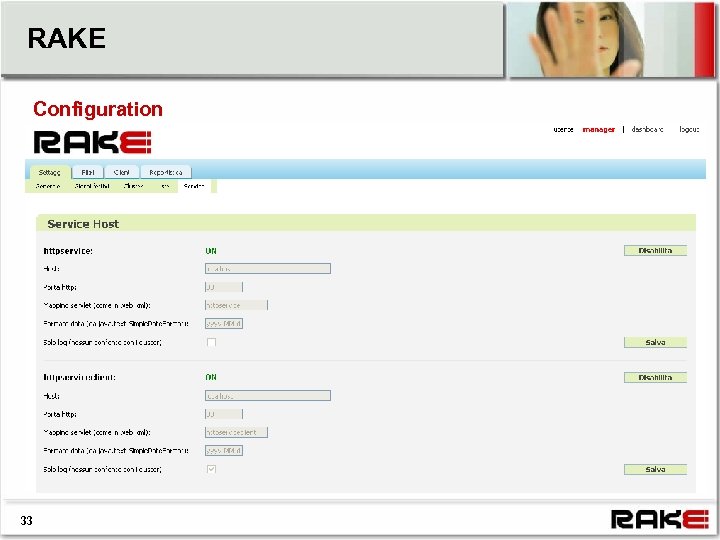Screen dimensions: 720x540
Task: Select the Generale sub-tab
Action: point(48,186)
